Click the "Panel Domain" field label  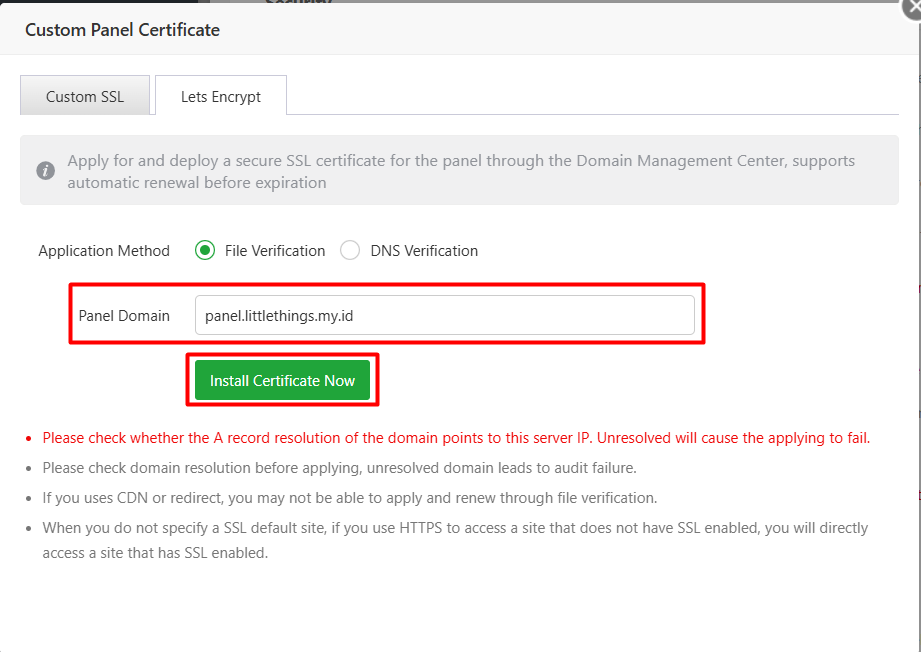124,315
